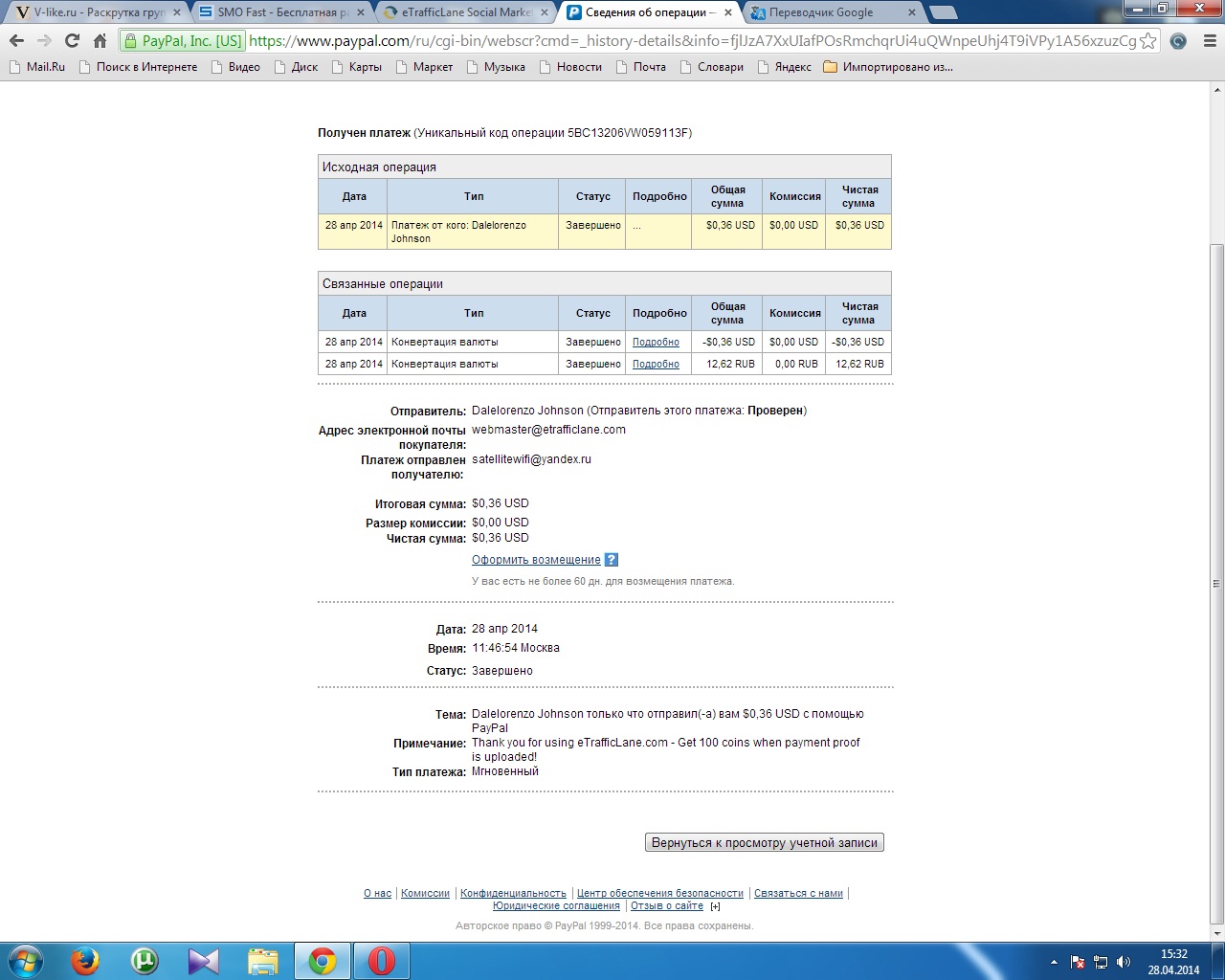Open the Музыка bookmark
1225x980 pixels.
(496, 67)
